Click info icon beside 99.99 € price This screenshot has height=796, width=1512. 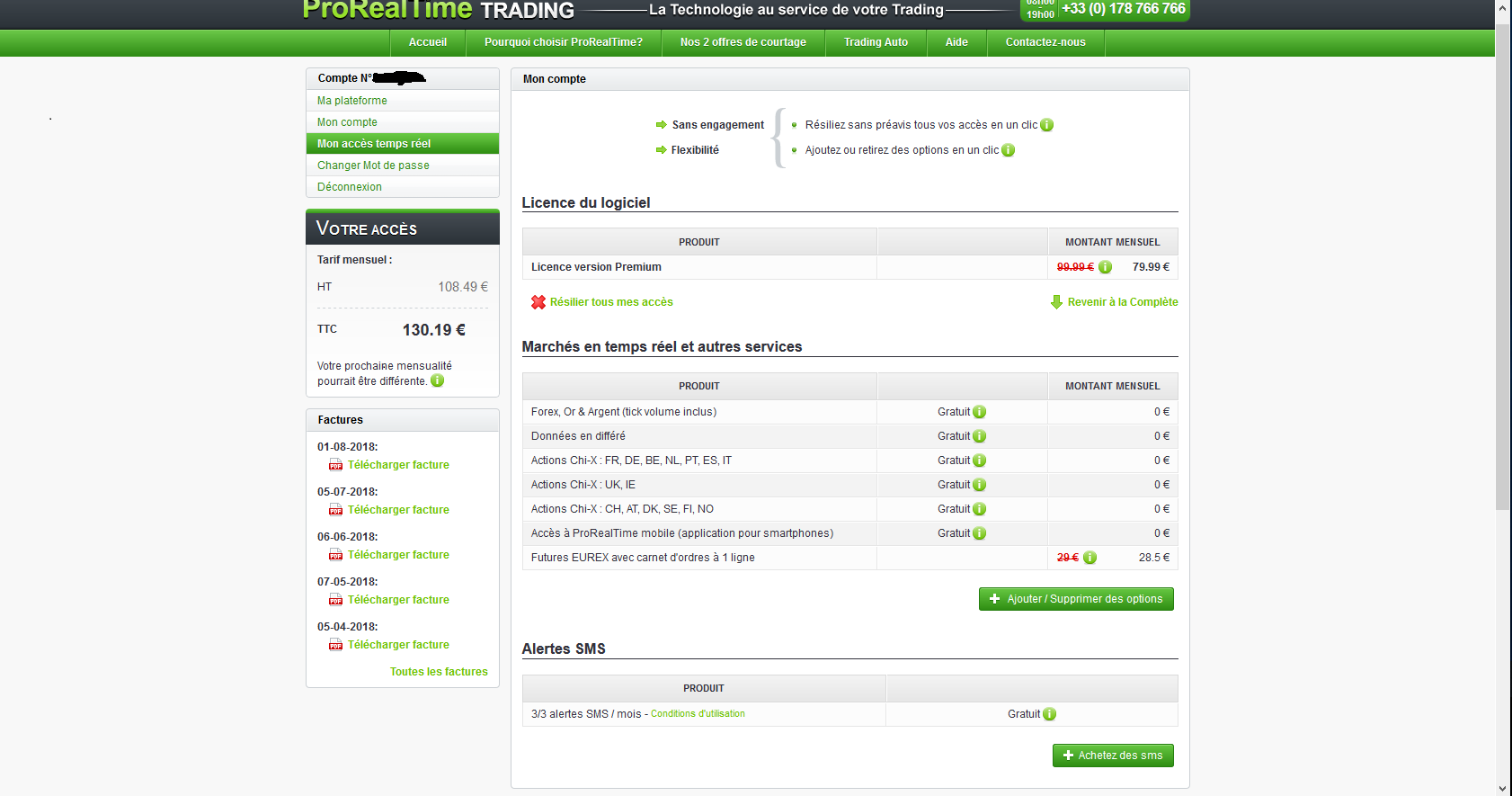(1105, 267)
